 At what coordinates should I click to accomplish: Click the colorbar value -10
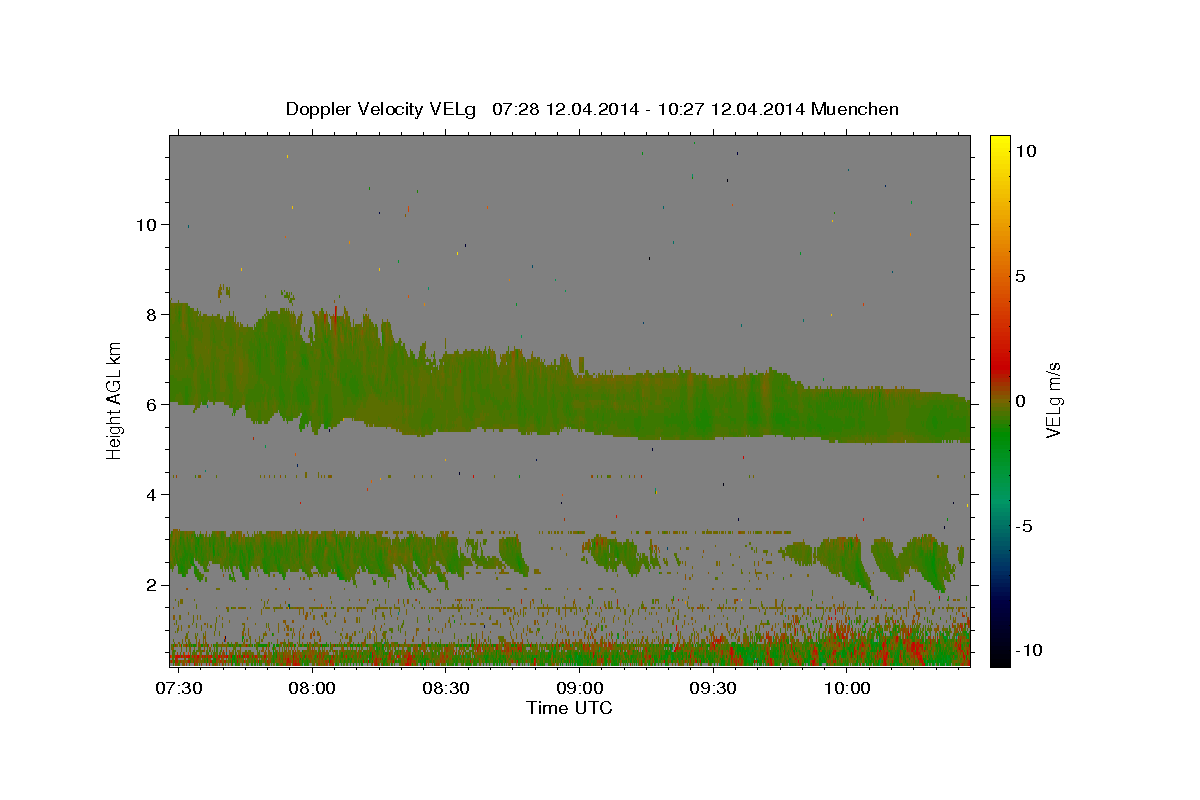1029,650
